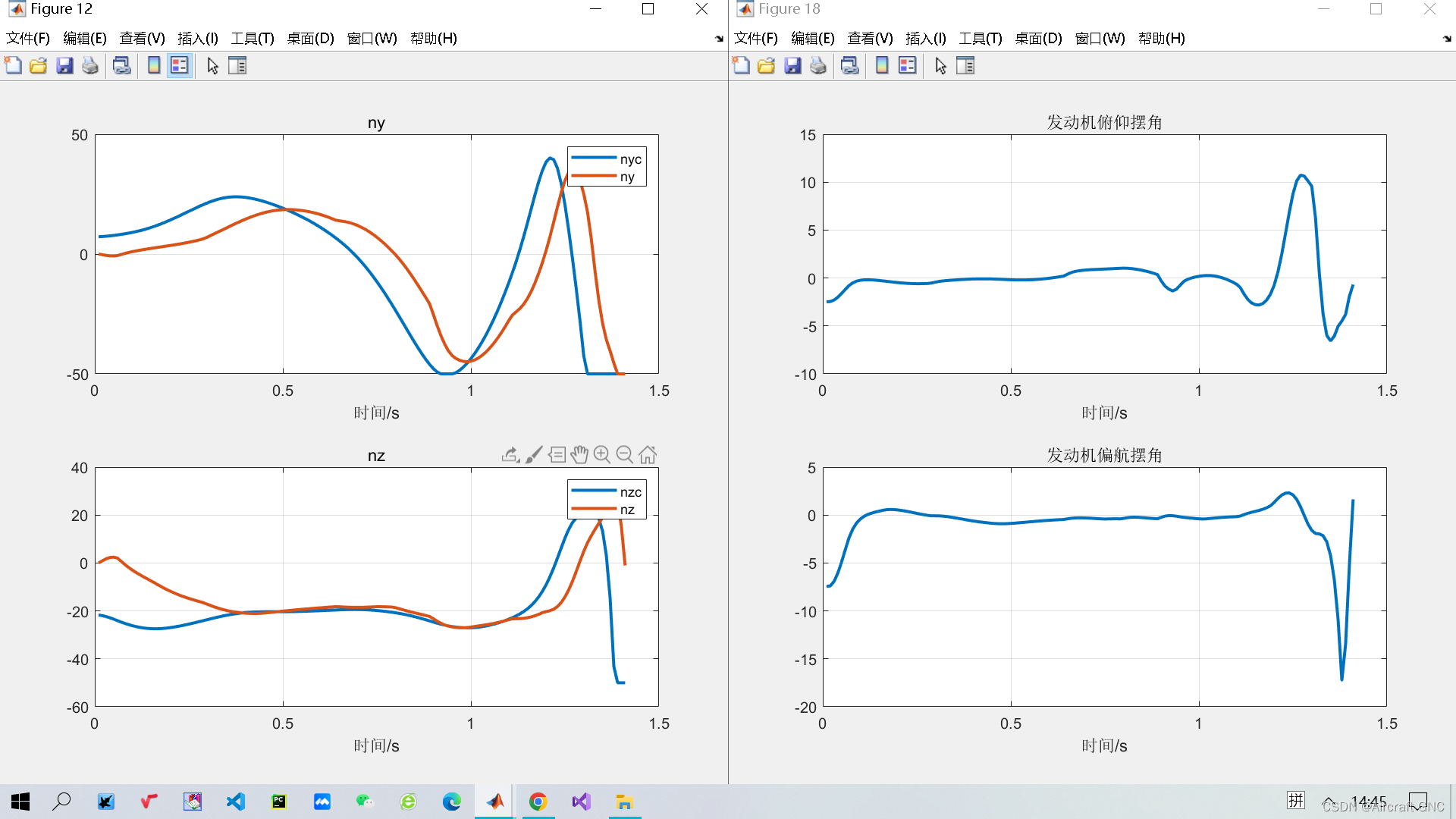Expand export dropdown above nz plot
Image resolution: width=1456 pixels, height=819 pixels.
point(510,454)
